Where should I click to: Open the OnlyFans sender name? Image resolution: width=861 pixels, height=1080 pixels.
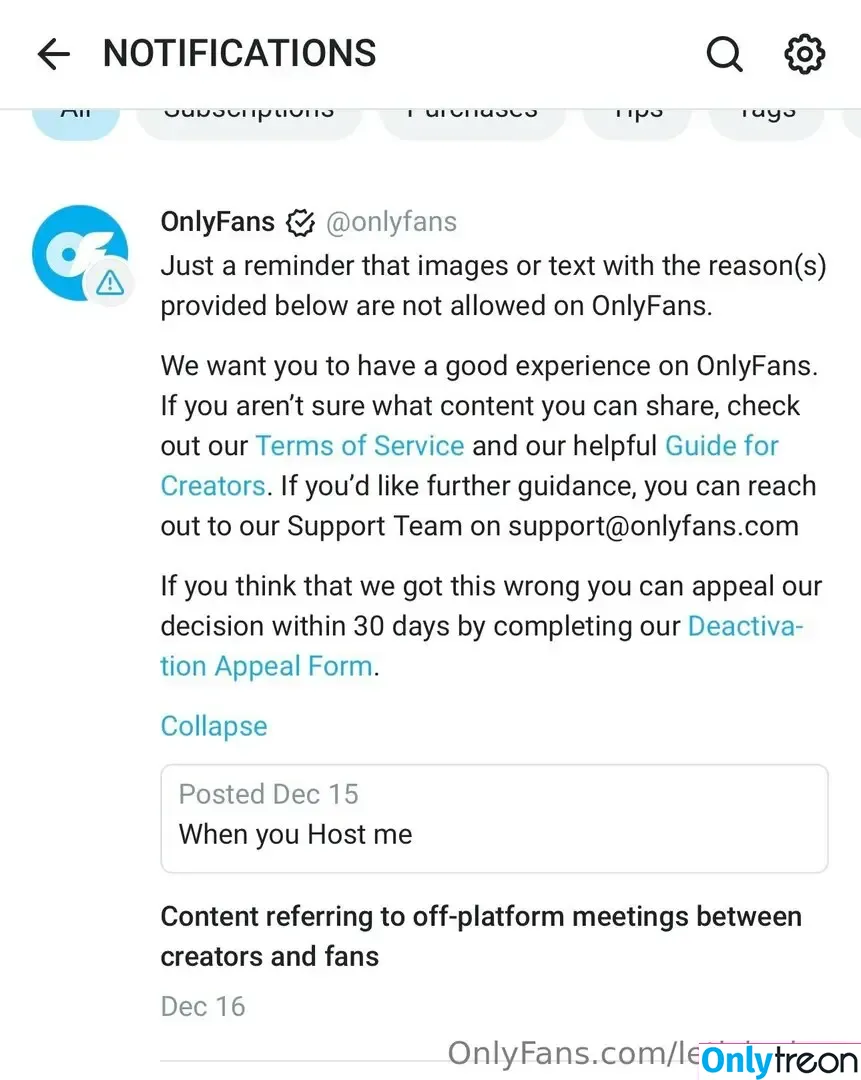click(218, 222)
